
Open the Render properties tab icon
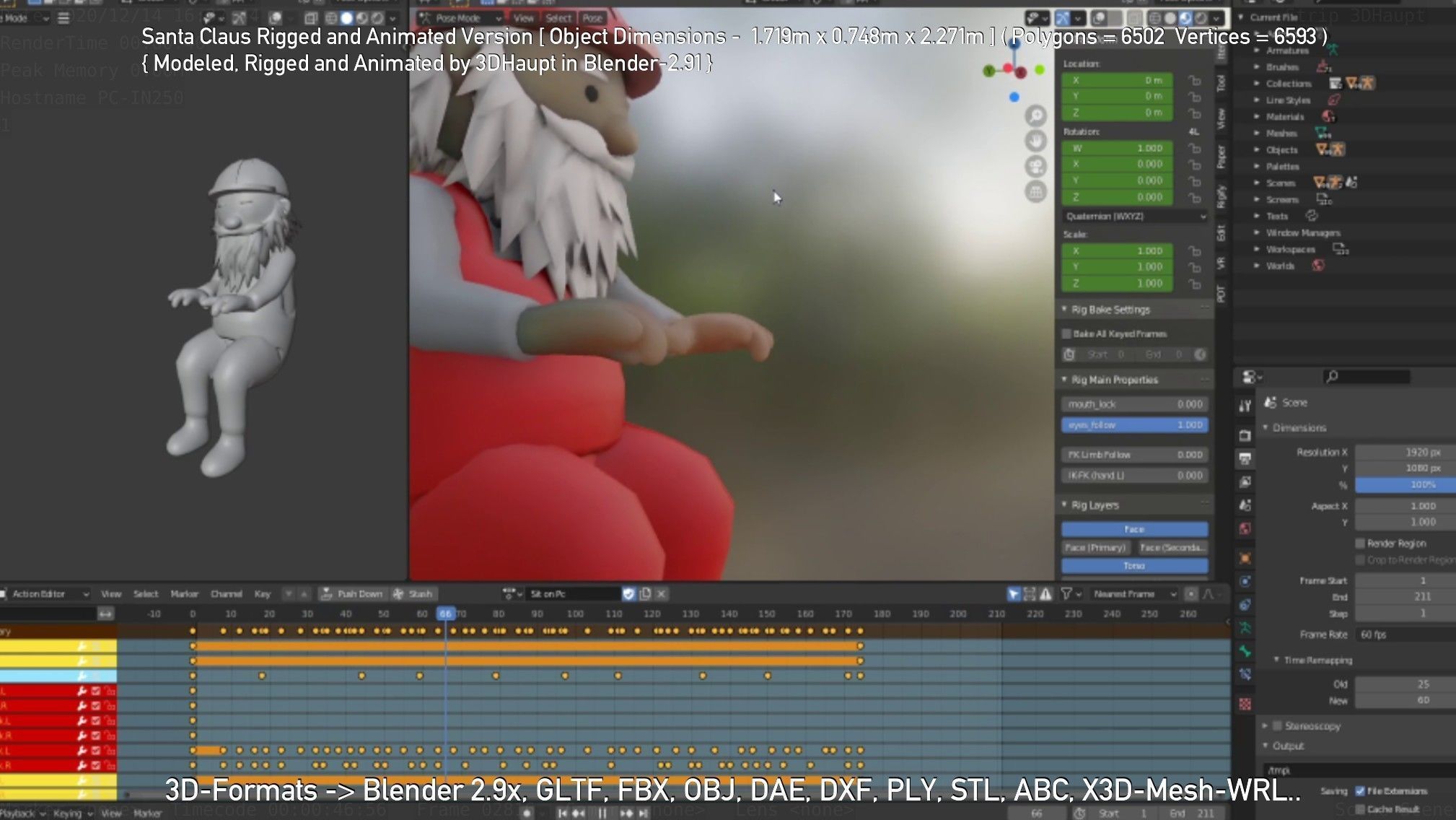[1245, 435]
